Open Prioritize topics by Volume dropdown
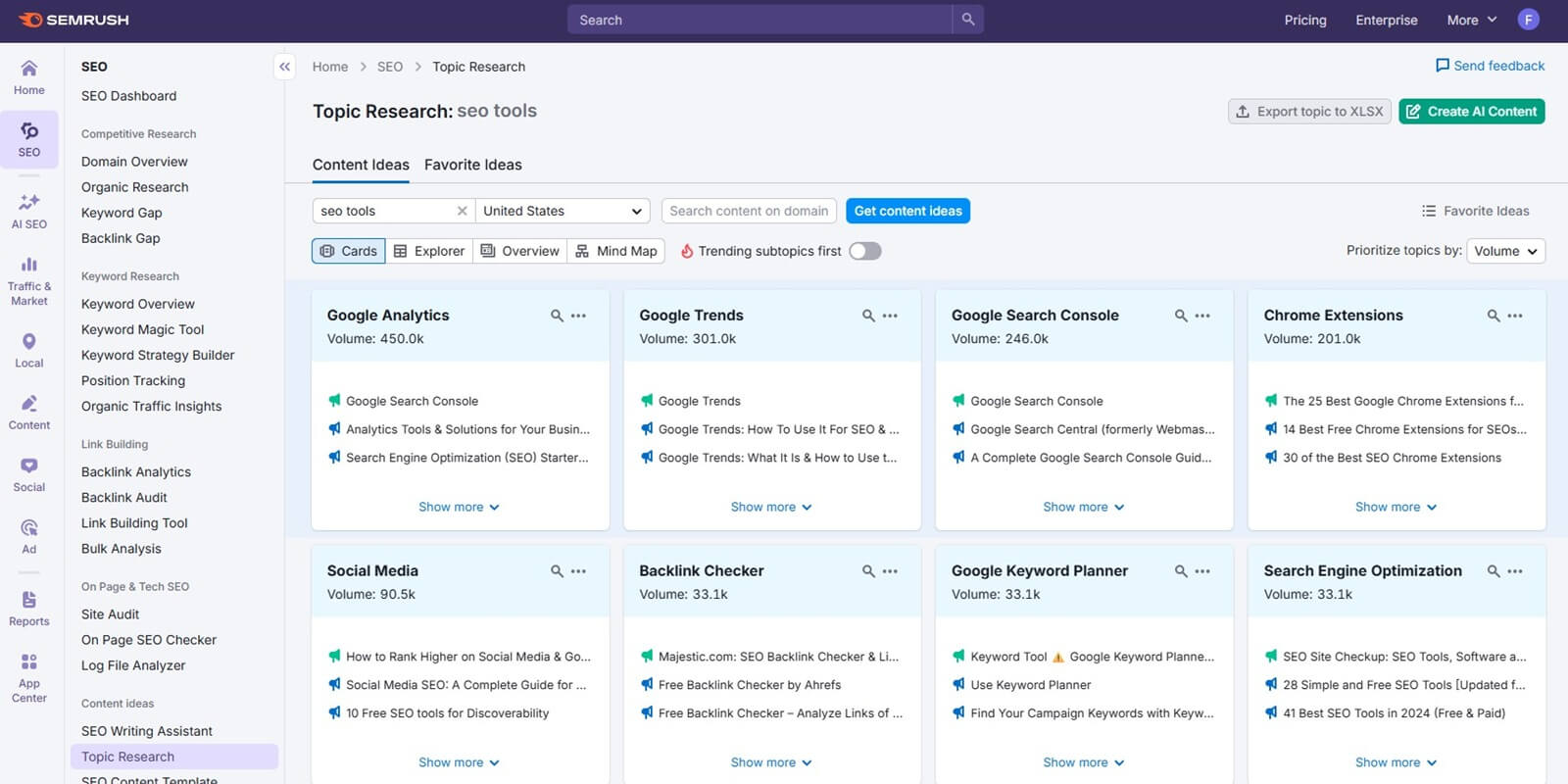 1506,251
